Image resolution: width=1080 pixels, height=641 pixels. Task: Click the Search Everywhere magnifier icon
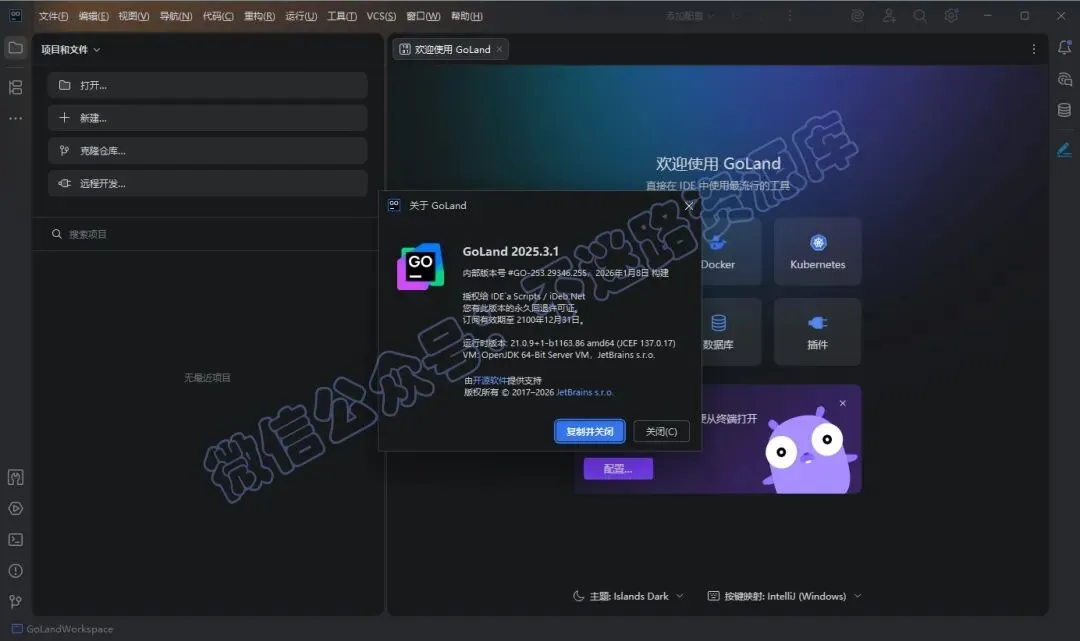[920, 16]
